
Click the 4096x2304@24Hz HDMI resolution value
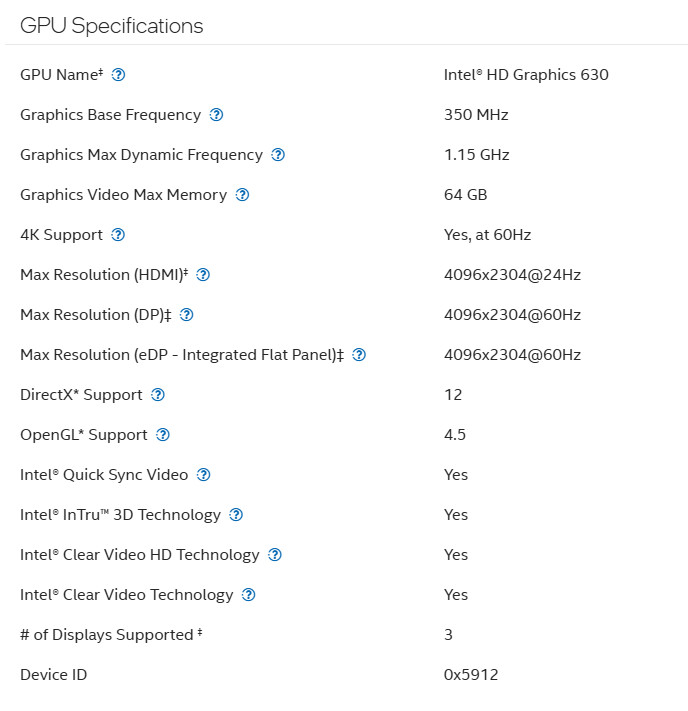[512, 275]
